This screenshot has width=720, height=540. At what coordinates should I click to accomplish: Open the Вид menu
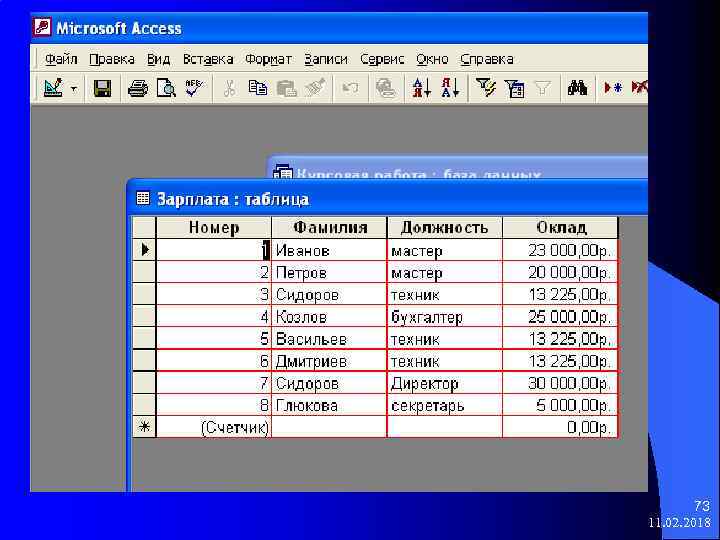(158, 59)
